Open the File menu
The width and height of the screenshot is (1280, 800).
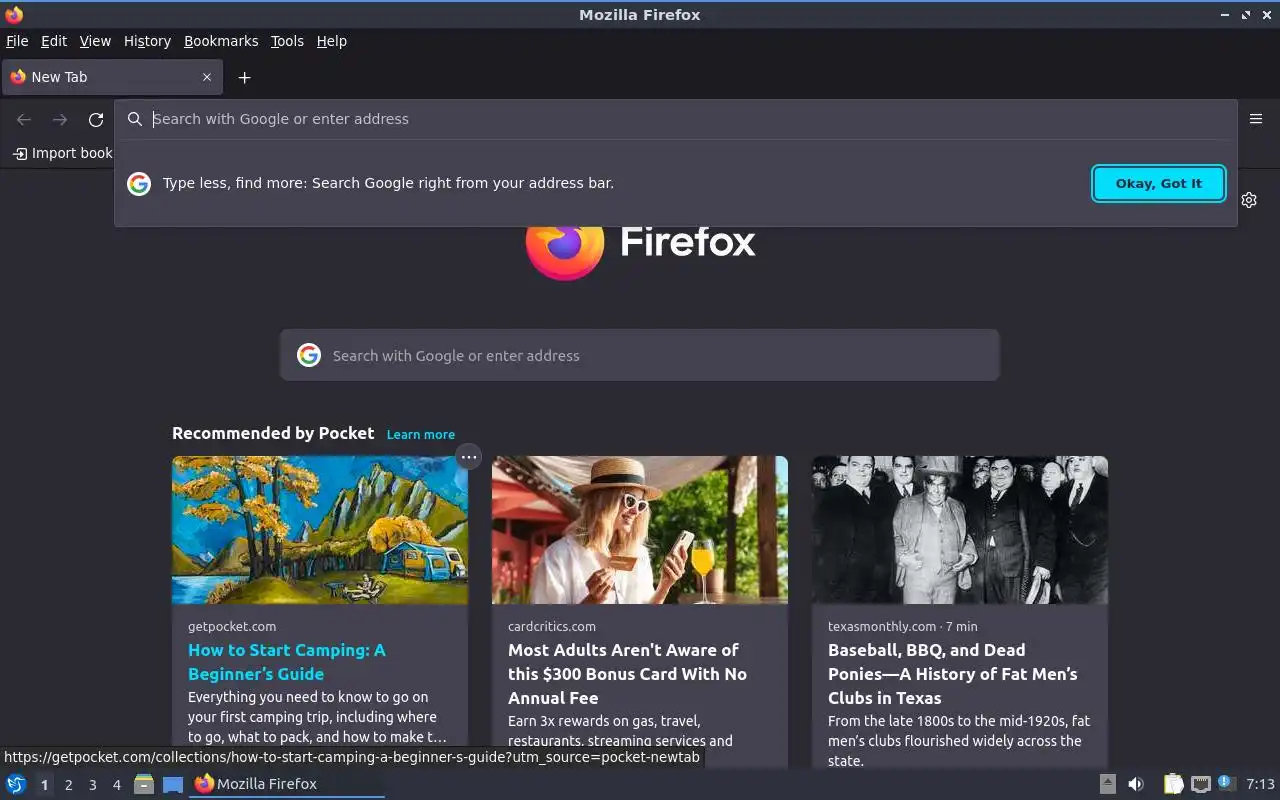pyautogui.click(x=17, y=41)
